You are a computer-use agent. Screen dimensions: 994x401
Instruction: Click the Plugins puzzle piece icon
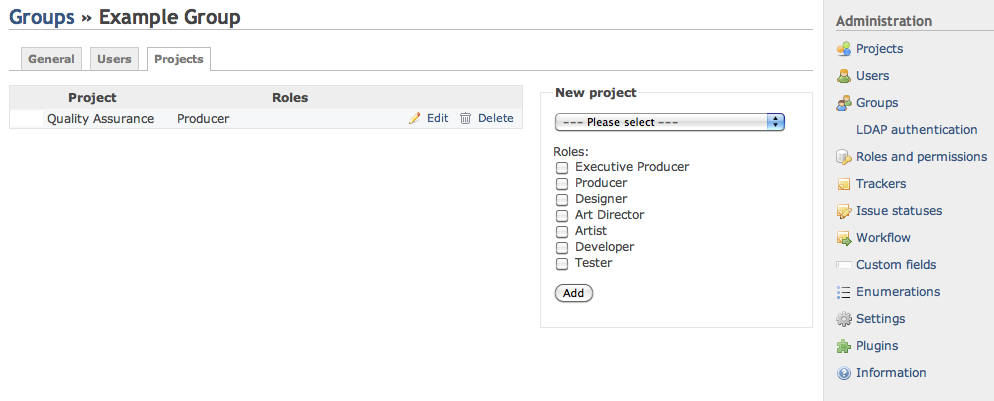843,346
